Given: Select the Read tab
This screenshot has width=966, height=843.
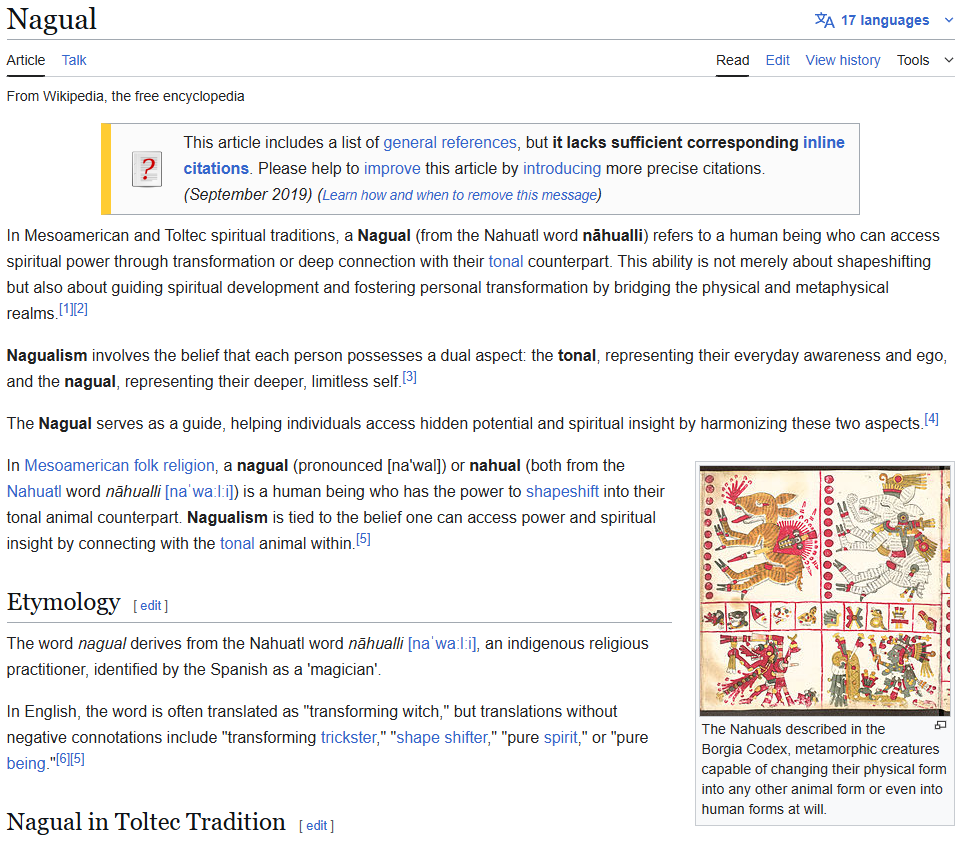Looking at the screenshot, I should (732, 60).
